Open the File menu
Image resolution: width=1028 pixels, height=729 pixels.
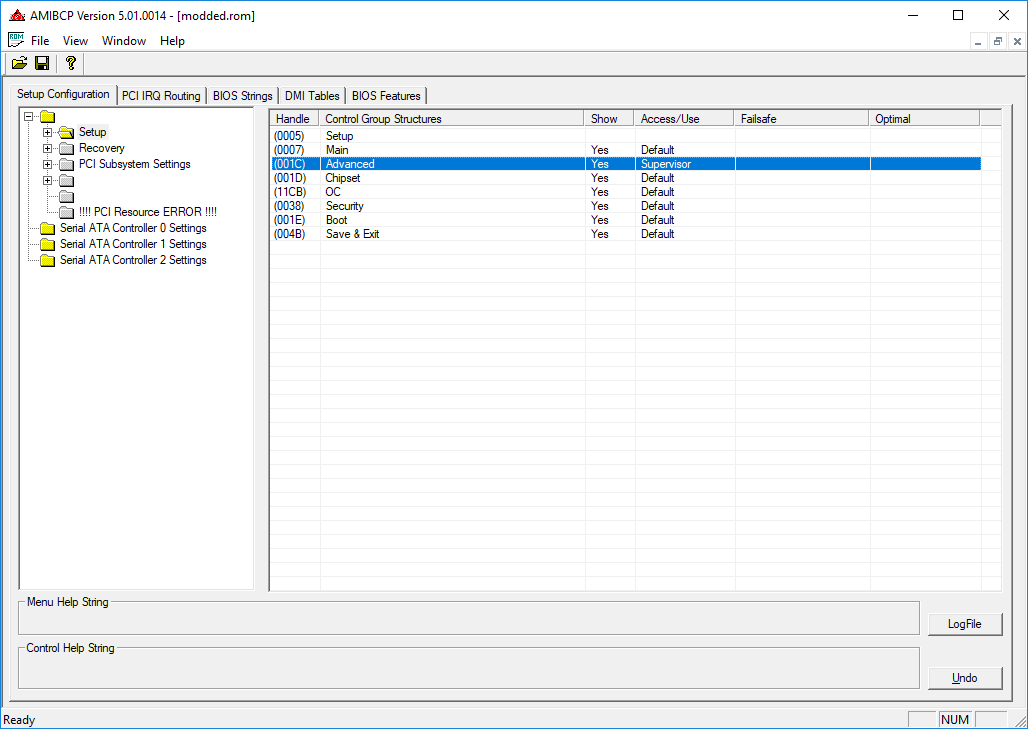coord(40,41)
